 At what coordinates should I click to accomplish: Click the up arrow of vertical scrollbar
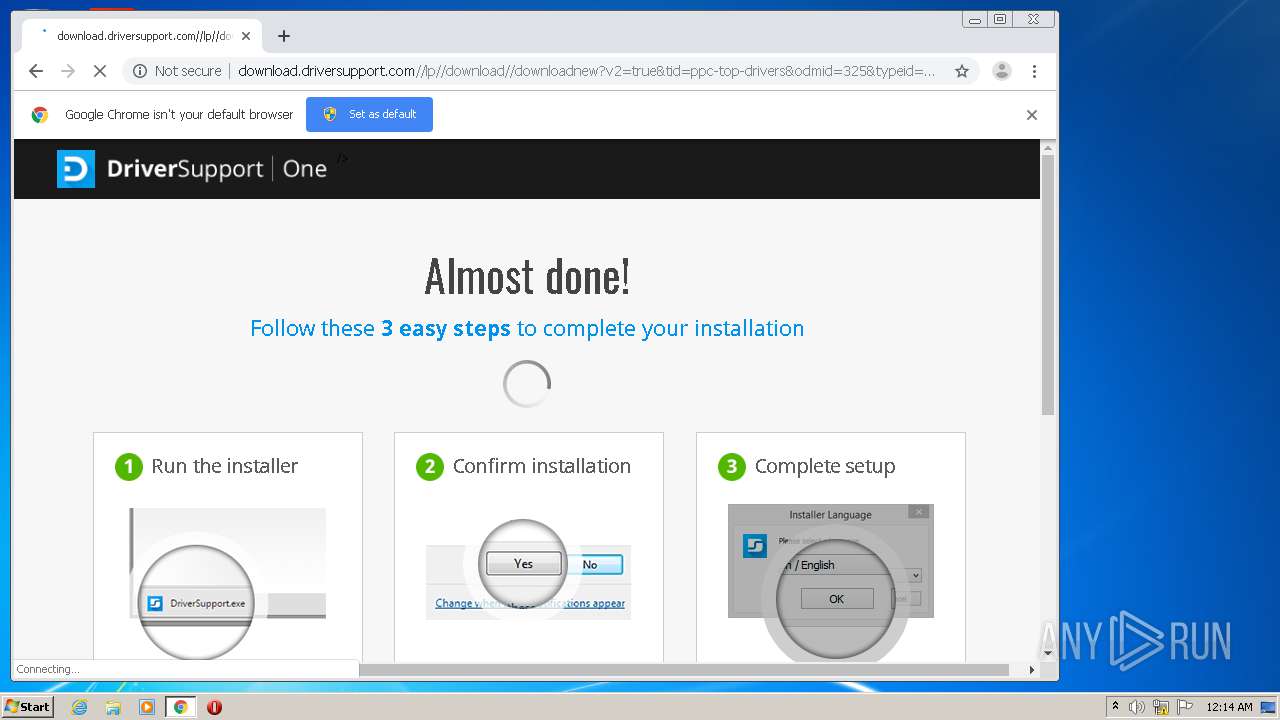pyautogui.click(x=1048, y=148)
